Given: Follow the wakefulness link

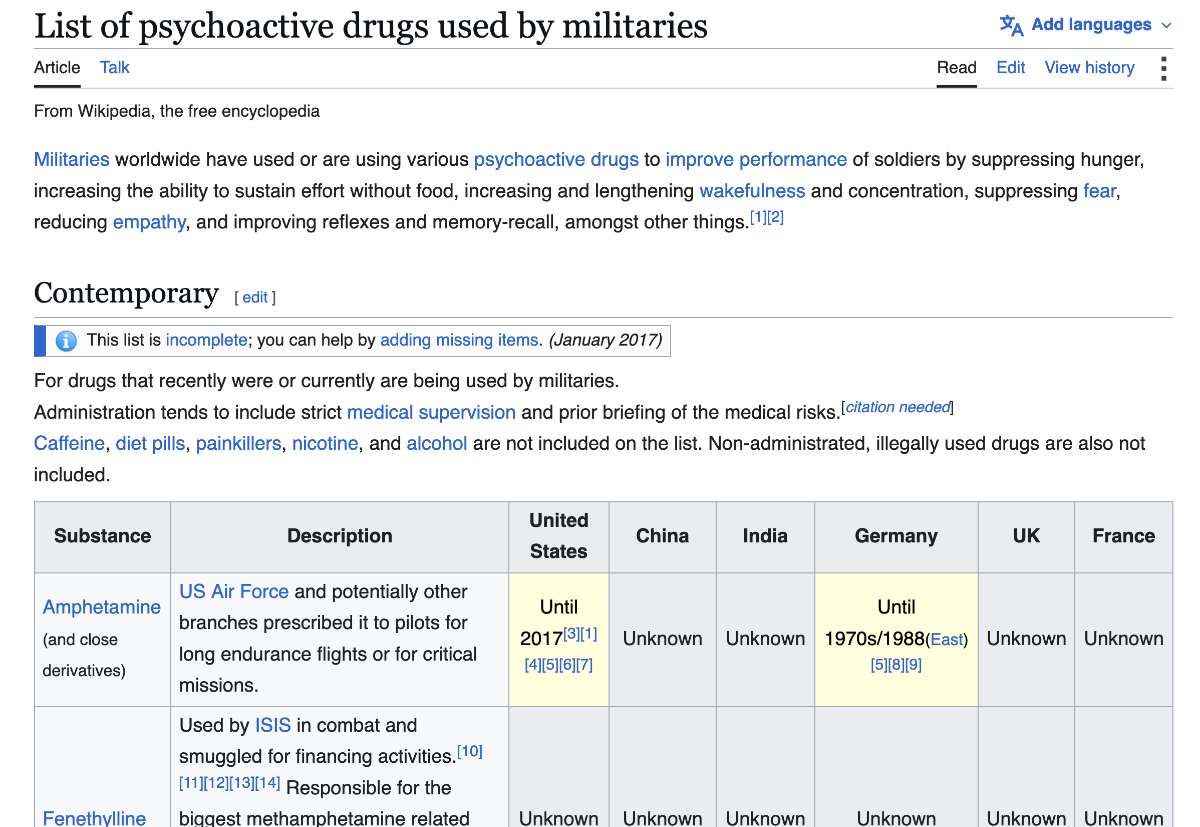Looking at the screenshot, I should coord(752,191).
